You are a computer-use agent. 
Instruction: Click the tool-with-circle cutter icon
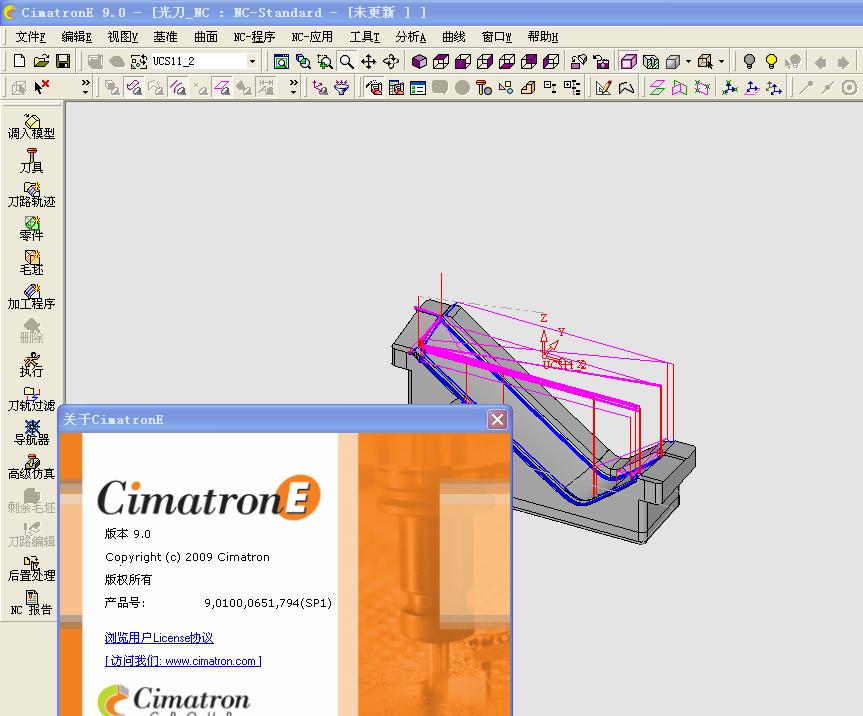tap(484, 88)
